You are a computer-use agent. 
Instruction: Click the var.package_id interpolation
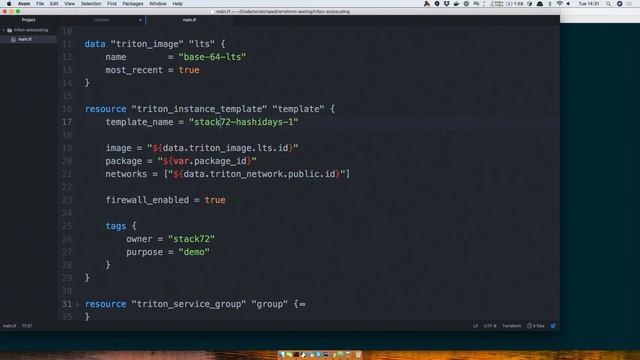pos(207,161)
